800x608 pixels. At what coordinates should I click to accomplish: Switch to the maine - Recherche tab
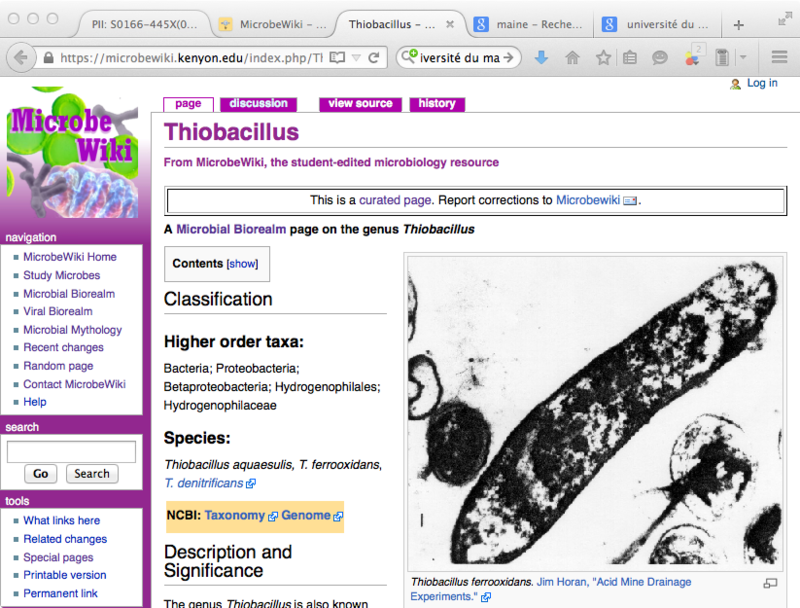click(529, 24)
